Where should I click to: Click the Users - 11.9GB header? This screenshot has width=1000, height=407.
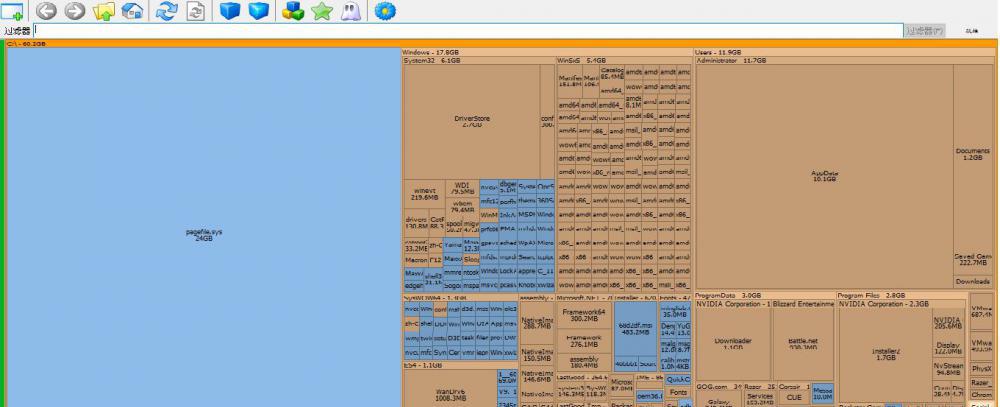[x=844, y=52]
